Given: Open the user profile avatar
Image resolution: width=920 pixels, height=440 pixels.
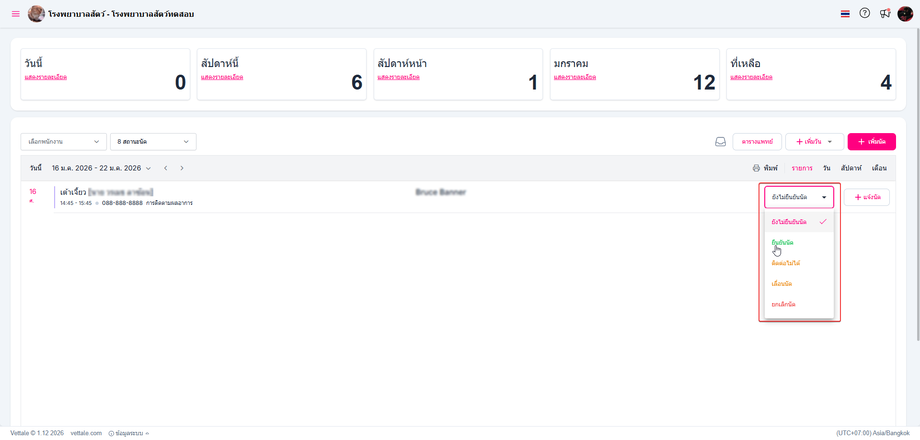Looking at the screenshot, I should [x=905, y=13].
